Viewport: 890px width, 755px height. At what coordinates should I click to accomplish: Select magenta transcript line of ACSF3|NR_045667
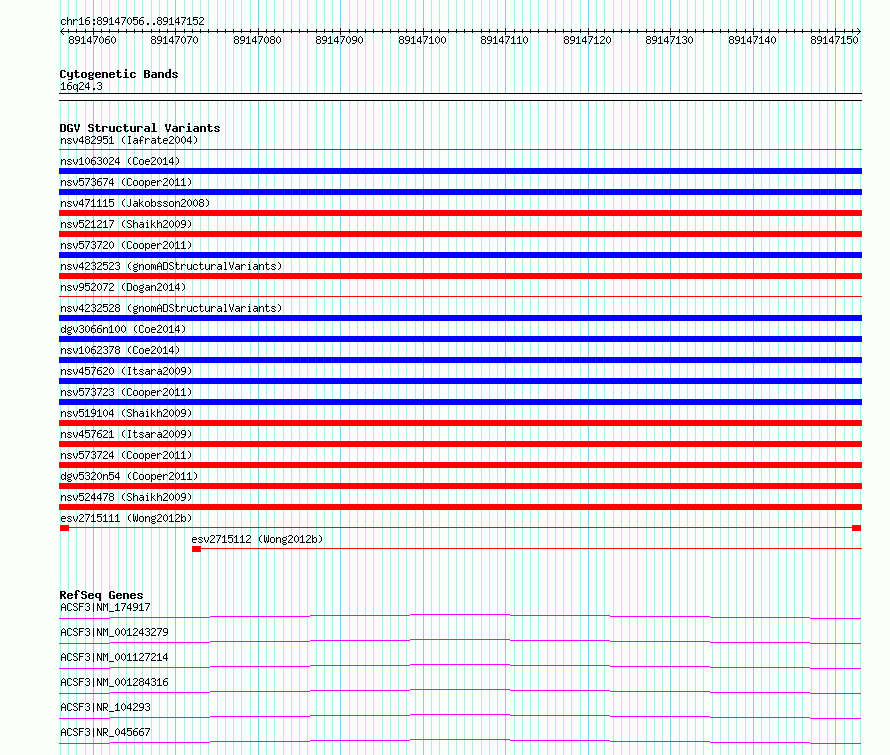[460, 741]
